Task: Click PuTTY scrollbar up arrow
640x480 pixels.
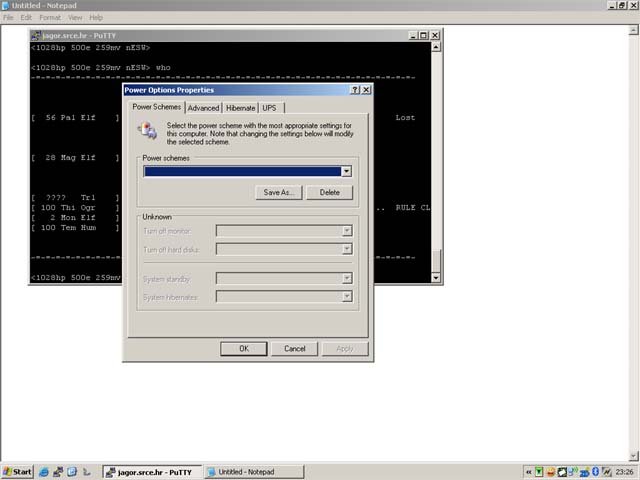Action: (x=436, y=47)
